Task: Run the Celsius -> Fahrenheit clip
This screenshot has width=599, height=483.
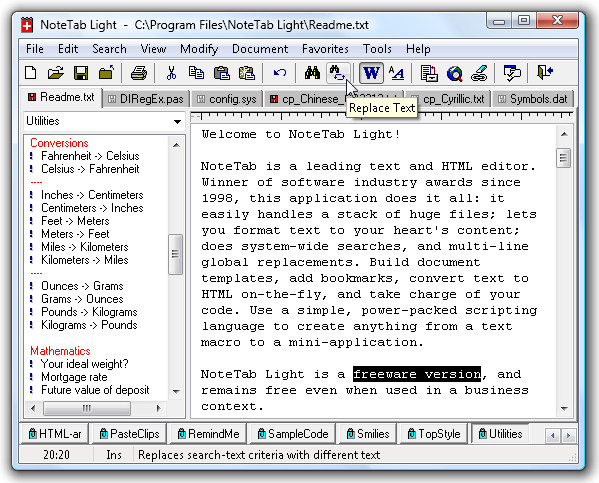Action: pos(90,169)
